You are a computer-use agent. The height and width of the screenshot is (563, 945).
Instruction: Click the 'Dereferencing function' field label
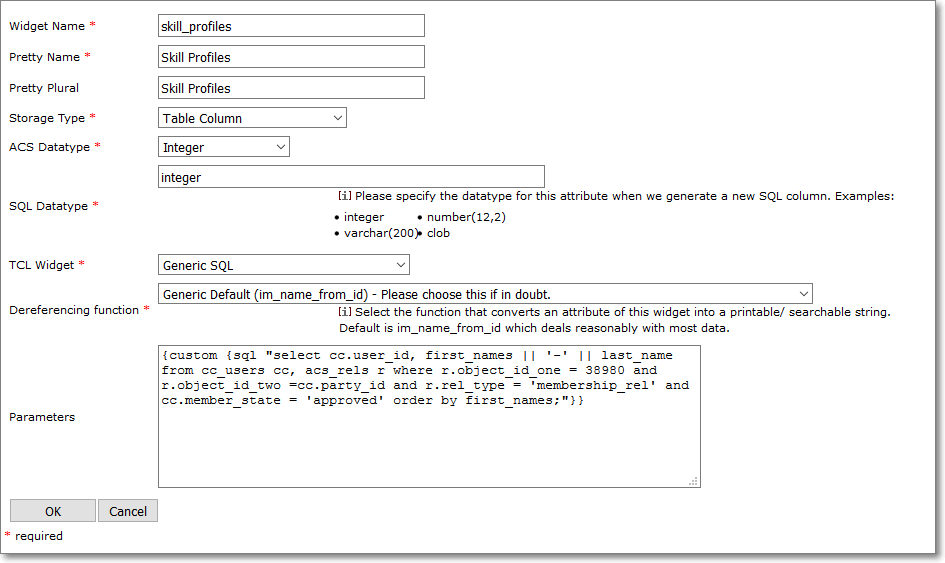[74, 310]
